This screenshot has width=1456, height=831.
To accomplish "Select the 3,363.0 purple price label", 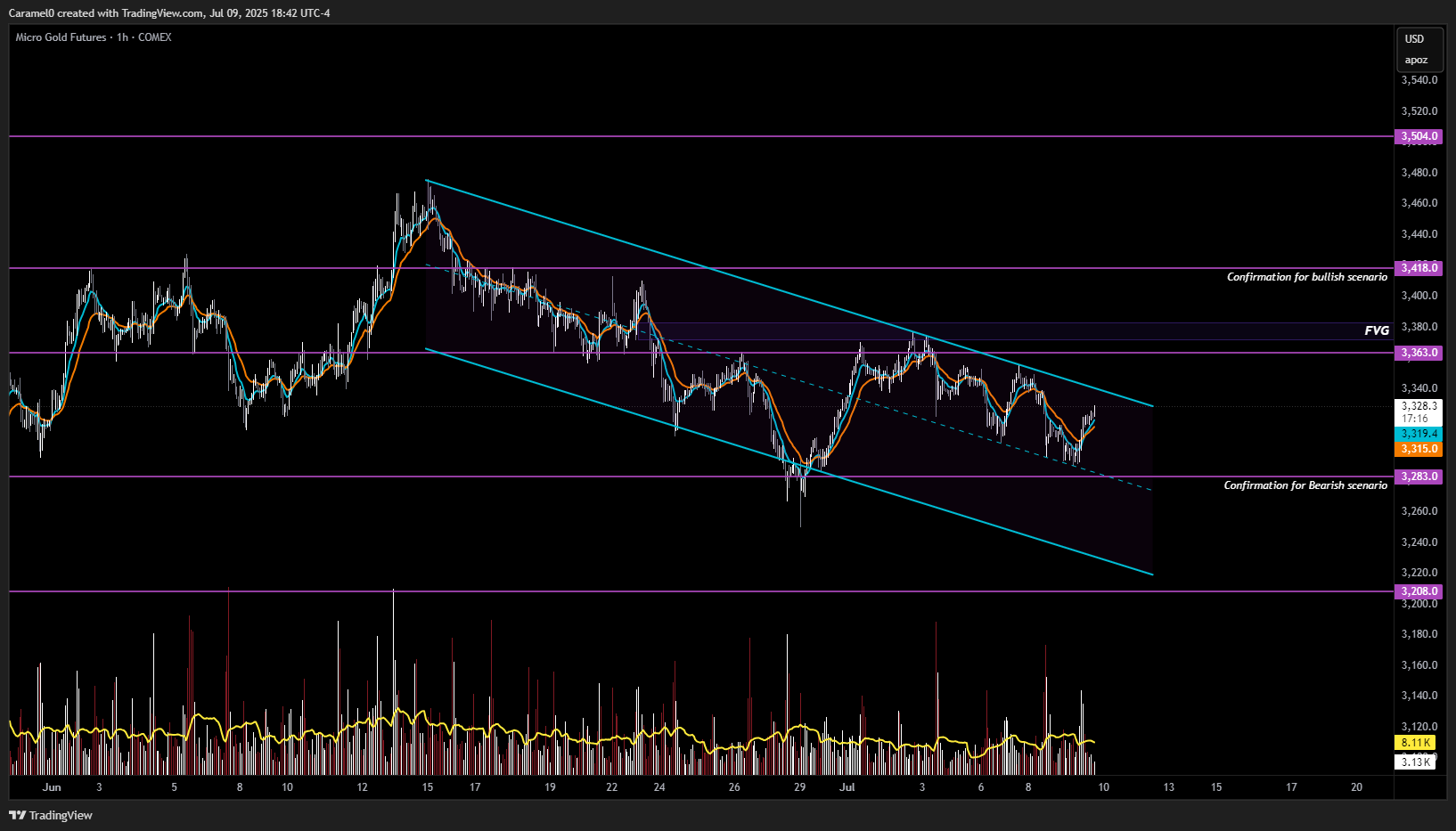I will point(1419,353).
